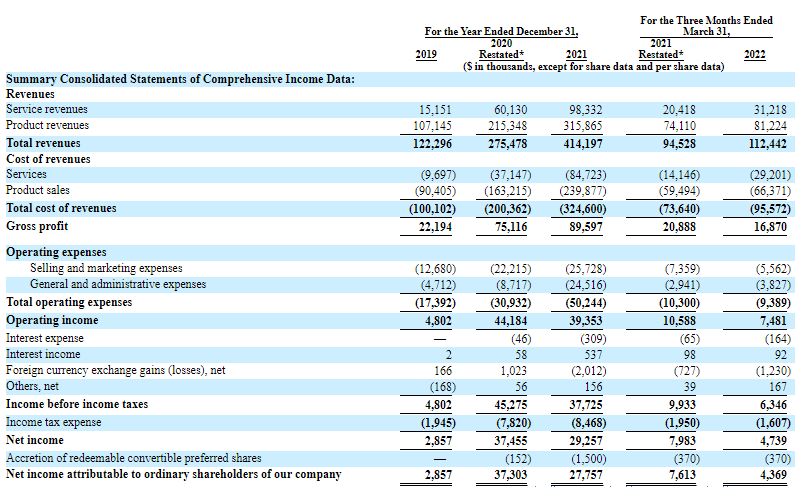Click total revenues value 122,296
Viewport: 806px width, 494px height.
click(432, 144)
